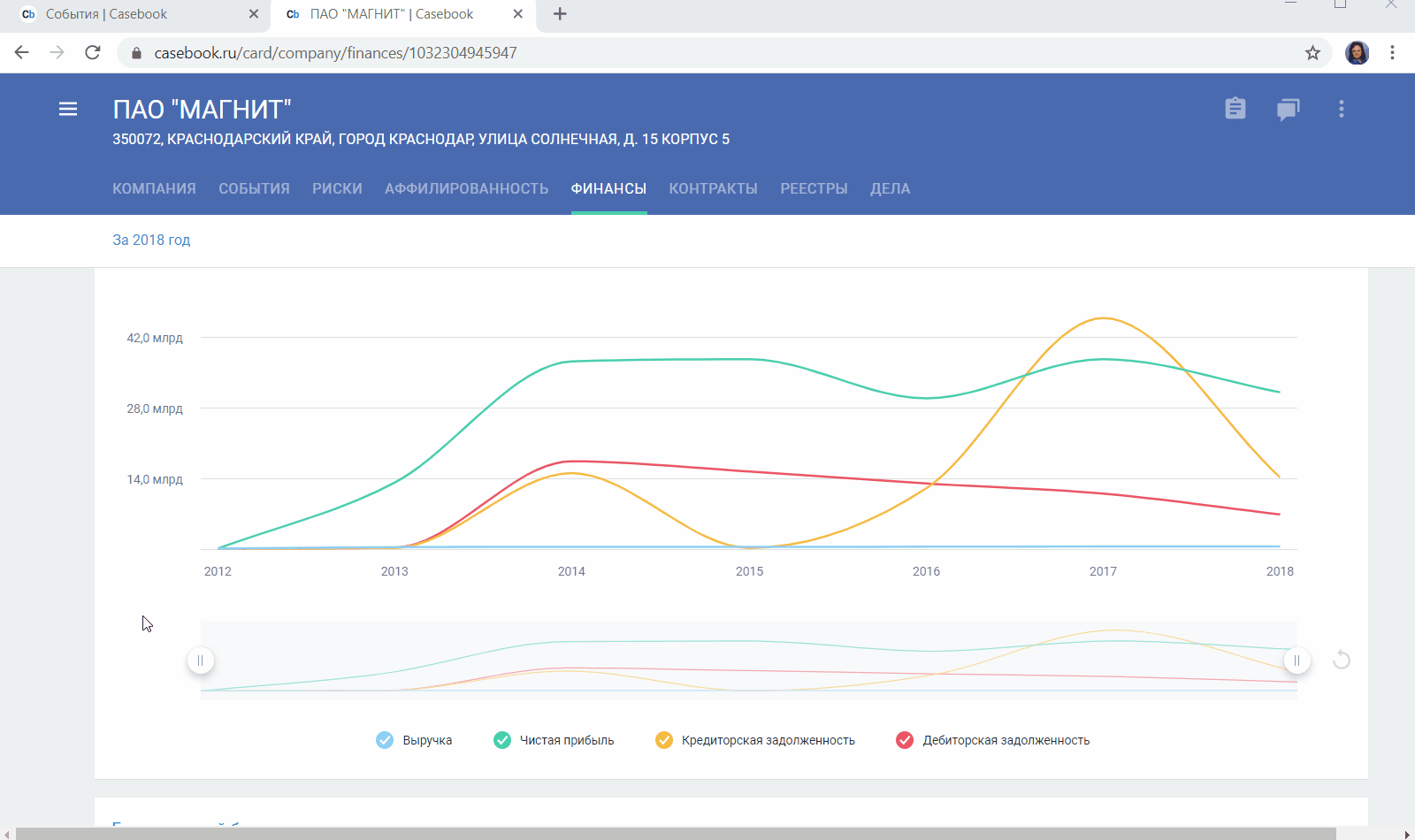Go forward in browser history
This screenshot has width=1415, height=840.
pos(57,53)
